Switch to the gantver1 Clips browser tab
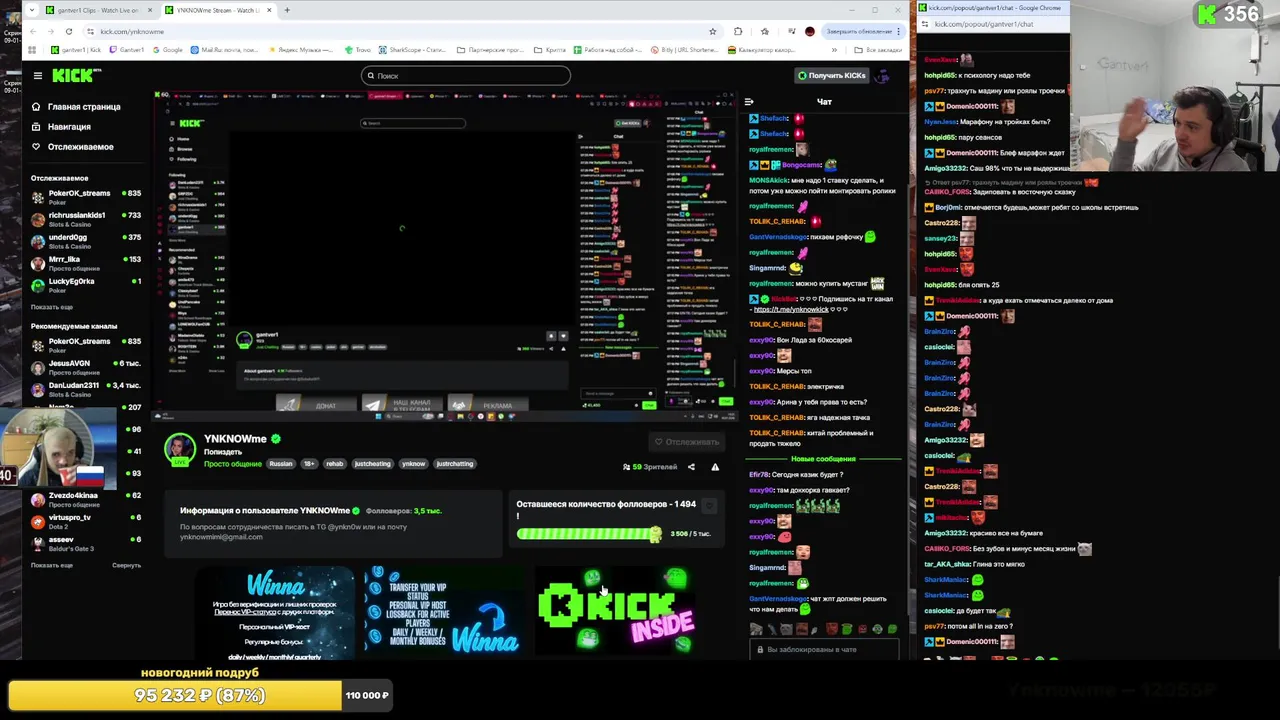1280x720 pixels. pyautogui.click(x=98, y=10)
